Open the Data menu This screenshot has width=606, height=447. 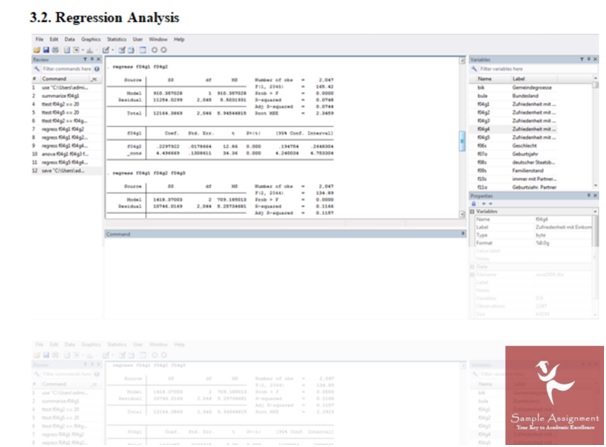(x=70, y=39)
